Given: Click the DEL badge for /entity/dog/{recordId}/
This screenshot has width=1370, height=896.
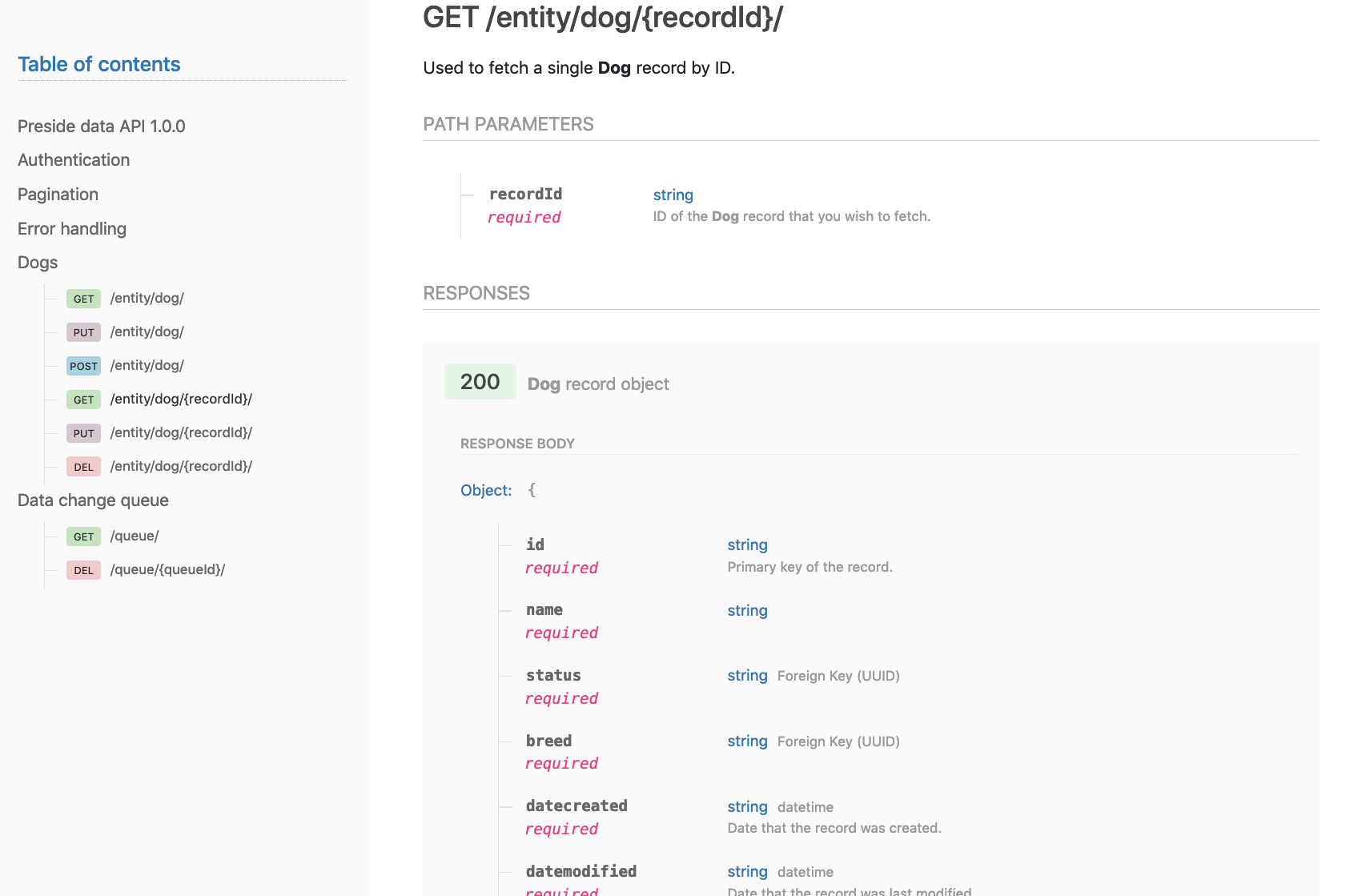Looking at the screenshot, I should click(83, 467).
